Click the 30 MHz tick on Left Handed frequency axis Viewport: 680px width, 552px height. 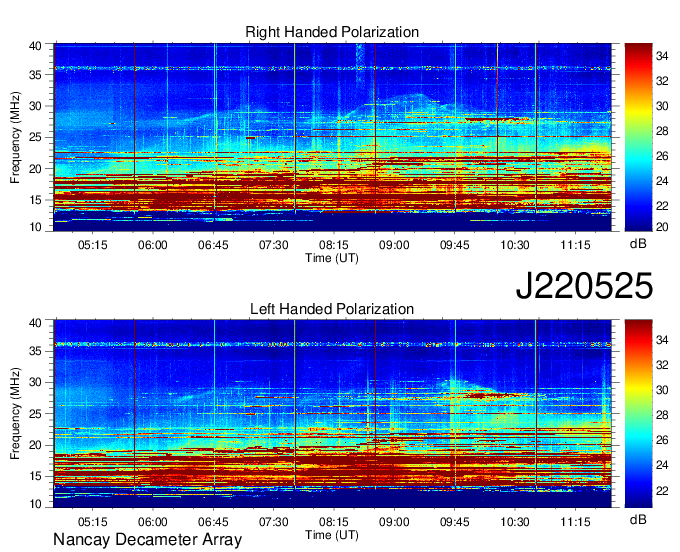35,382
